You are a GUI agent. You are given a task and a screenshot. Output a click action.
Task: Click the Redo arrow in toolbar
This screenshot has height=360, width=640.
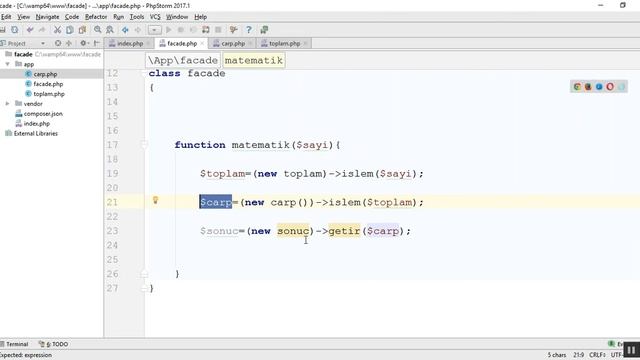tap(42, 30)
